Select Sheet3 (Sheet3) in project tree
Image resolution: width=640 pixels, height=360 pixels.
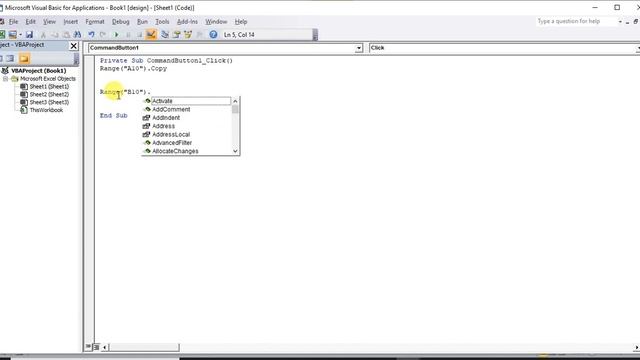(x=49, y=102)
